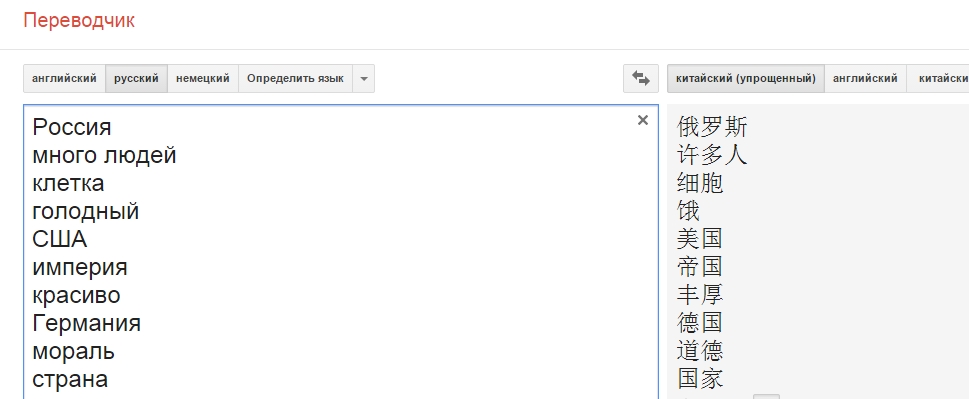
Task: Choose Определить язык auto-detect option
Action: pyautogui.click(x=295, y=78)
